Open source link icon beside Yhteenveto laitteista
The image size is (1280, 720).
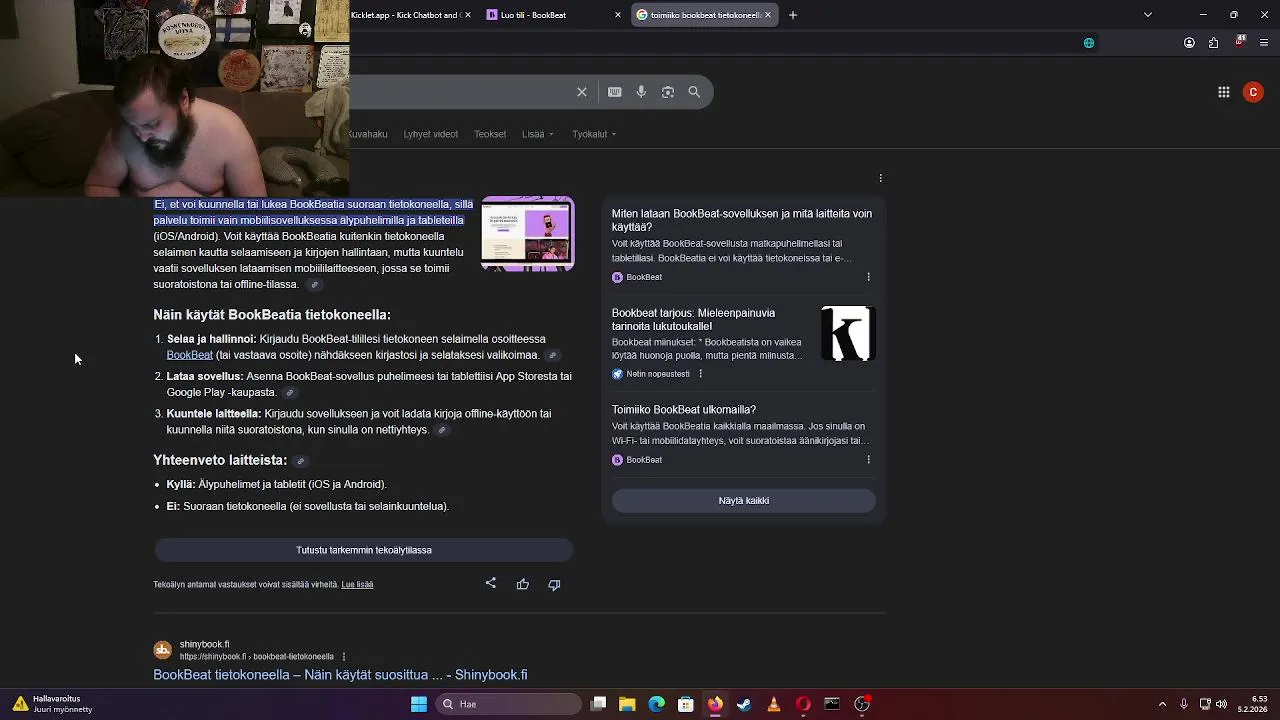pos(300,461)
